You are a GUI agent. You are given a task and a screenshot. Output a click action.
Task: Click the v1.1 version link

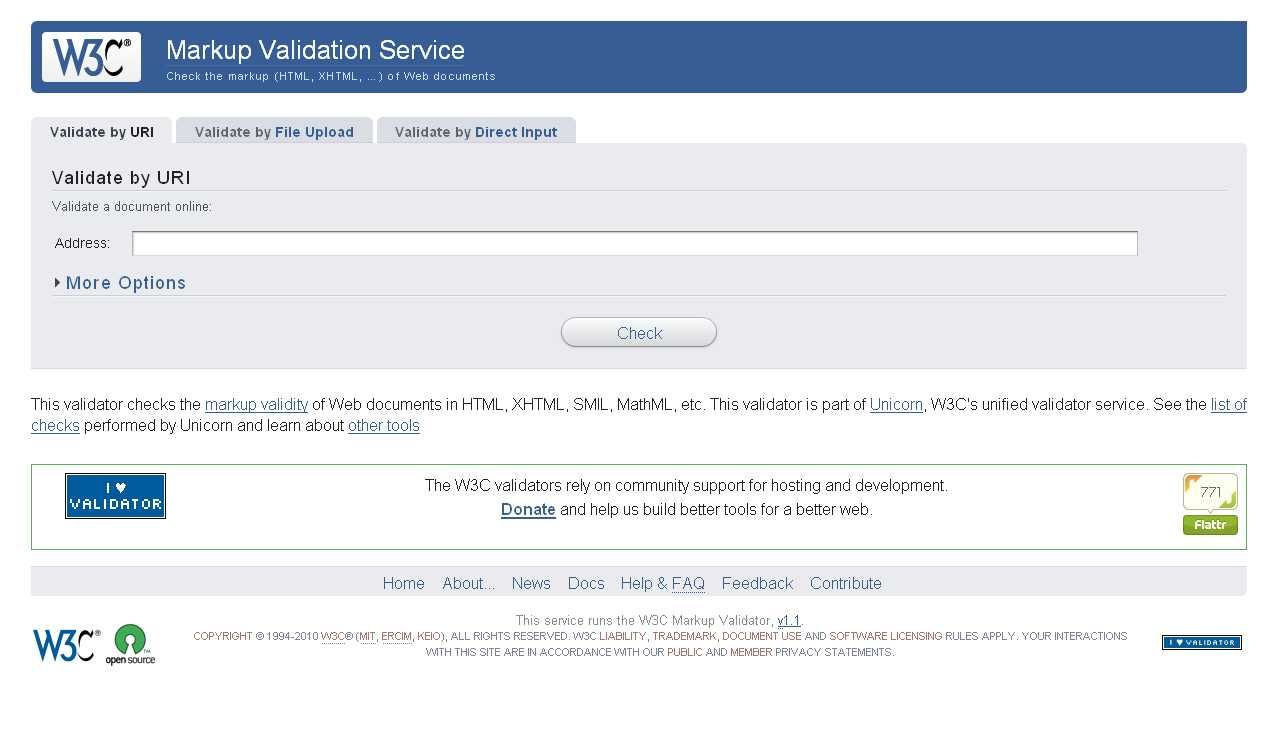click(789, 621)
